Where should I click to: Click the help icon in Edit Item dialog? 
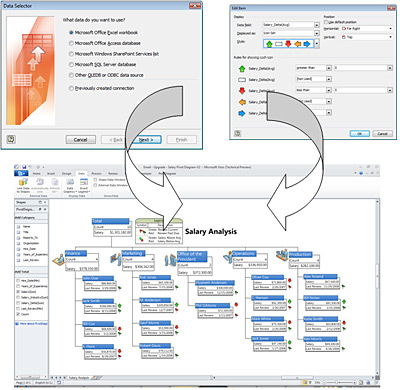pos(237,133)
